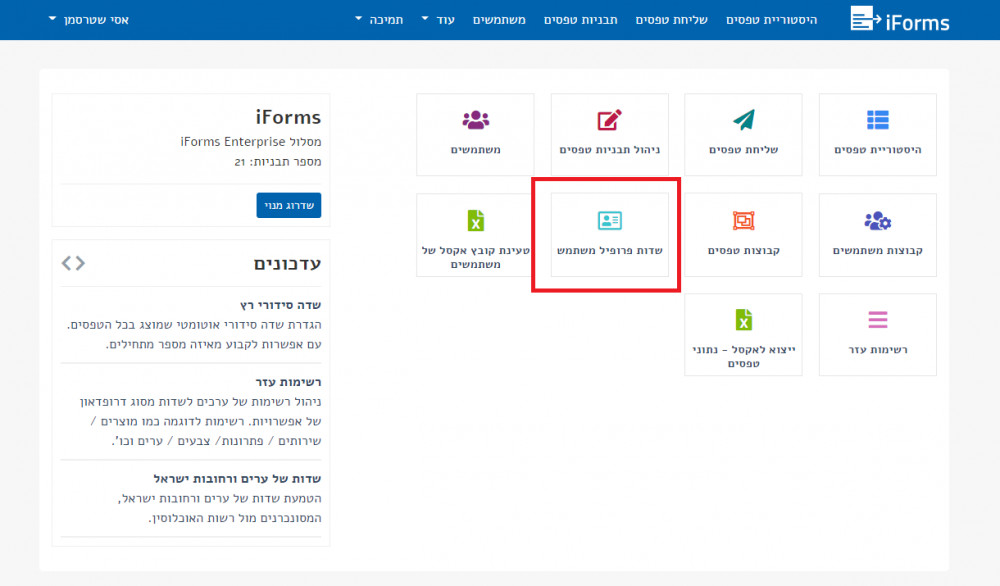Open משתמשים in top navigation
The height and width of the screenshot is (586, 1000).
(499, 20)
